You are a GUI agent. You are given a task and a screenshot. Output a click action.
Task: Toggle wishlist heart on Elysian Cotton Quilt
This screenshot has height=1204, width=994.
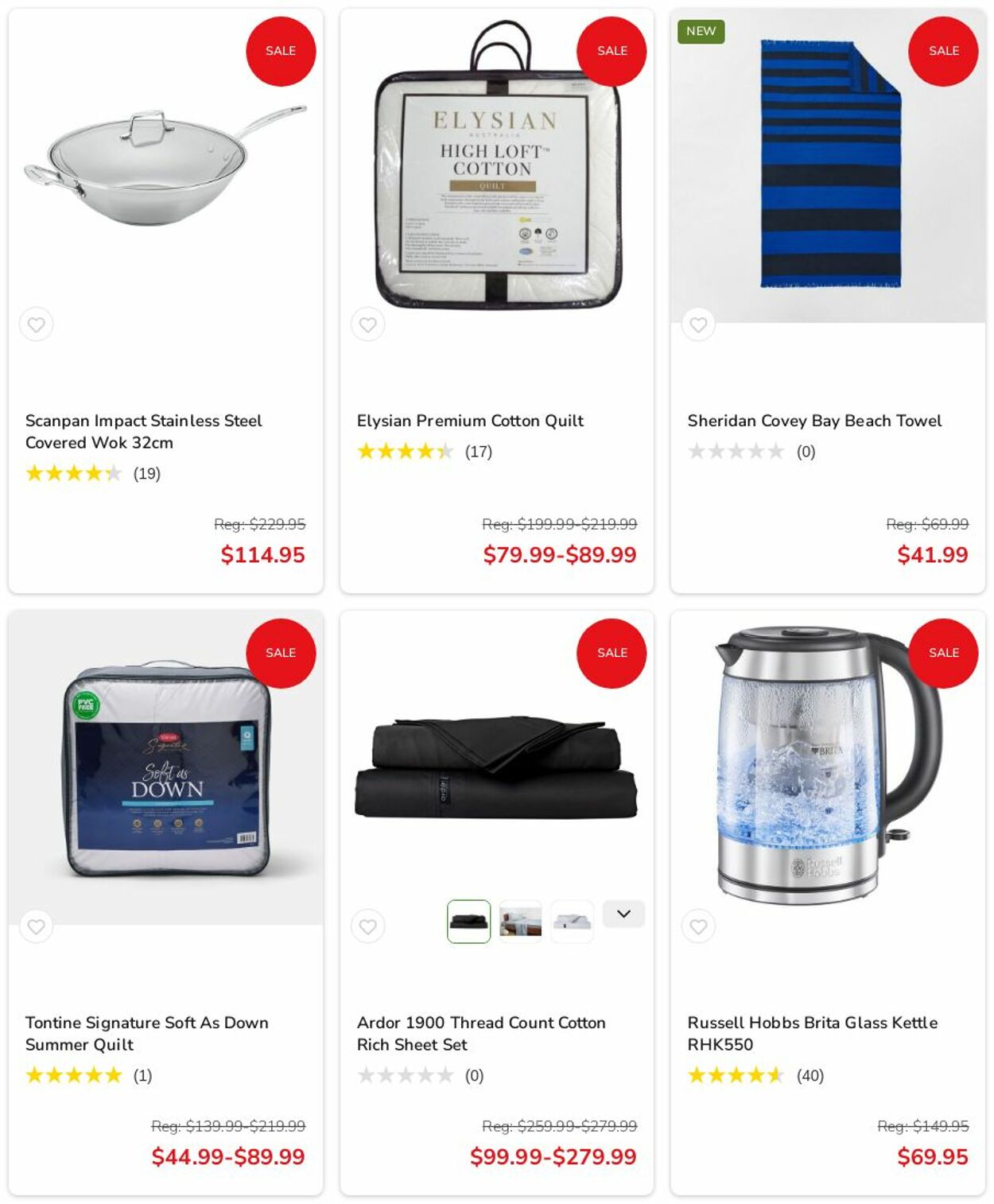[367, 324]
